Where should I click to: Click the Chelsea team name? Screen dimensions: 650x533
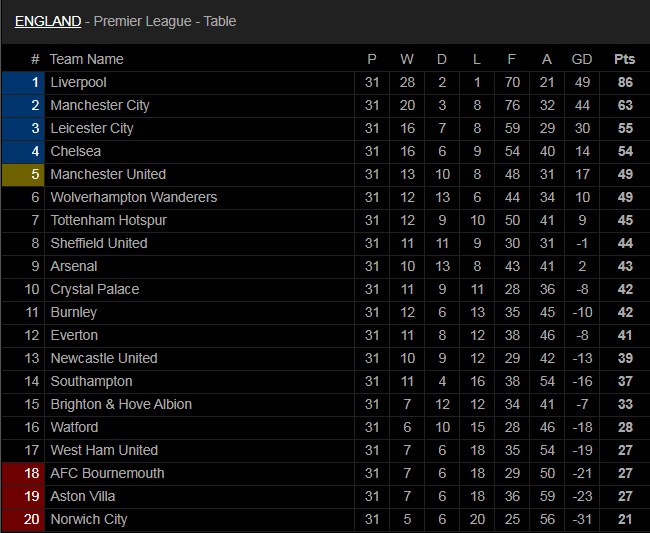[75, 151]
